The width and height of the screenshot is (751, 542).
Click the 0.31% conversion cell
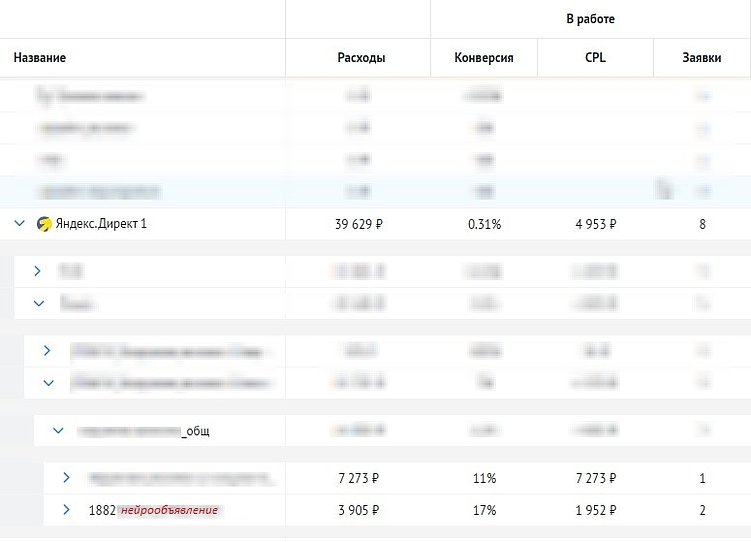[x=484, y=224]
